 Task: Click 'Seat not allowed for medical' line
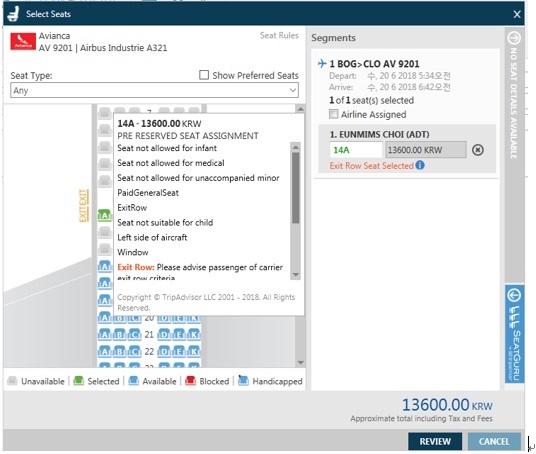[x=171, y=163]
